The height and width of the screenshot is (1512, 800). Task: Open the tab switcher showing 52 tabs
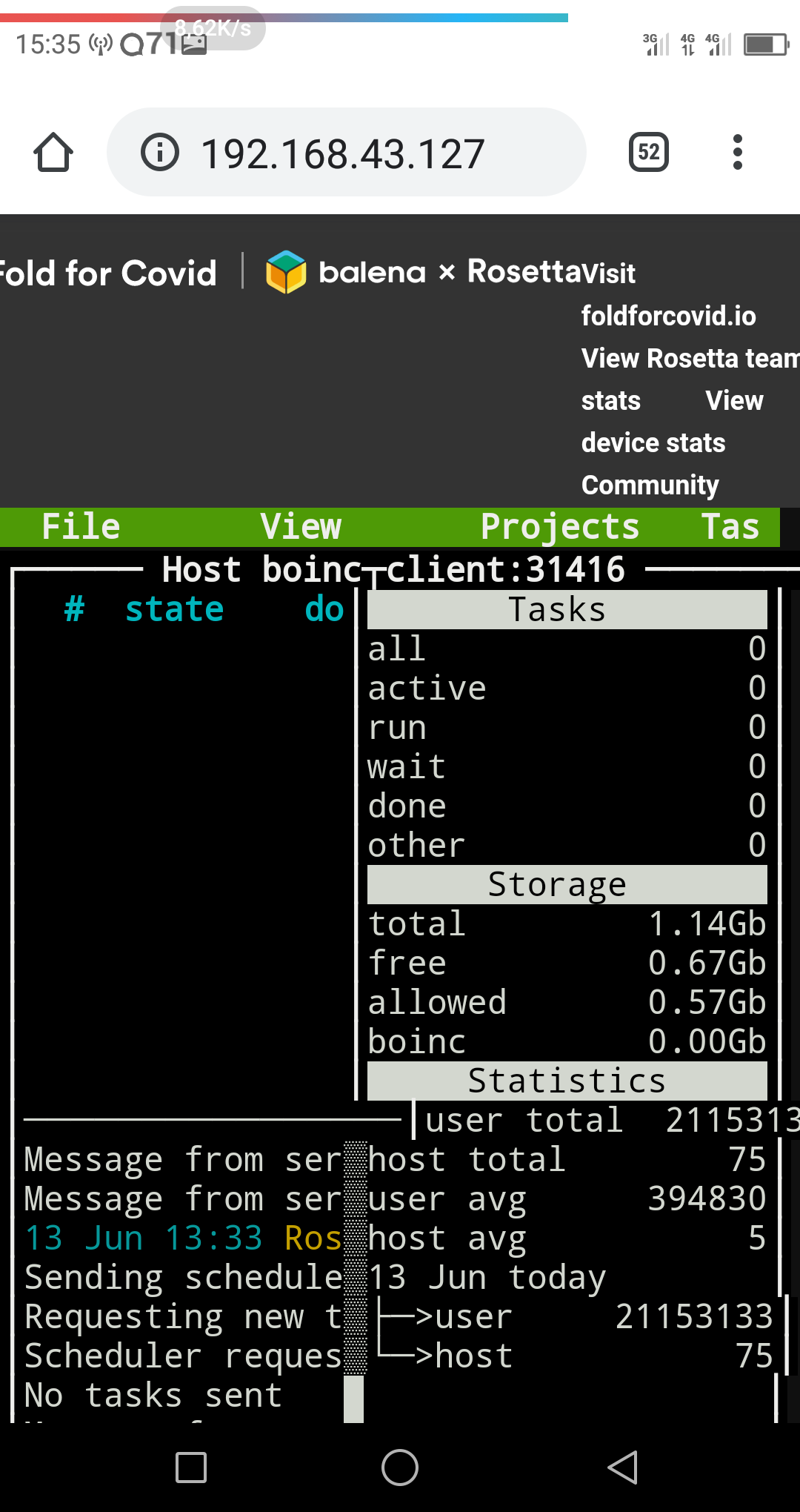(x=648, y=153)
